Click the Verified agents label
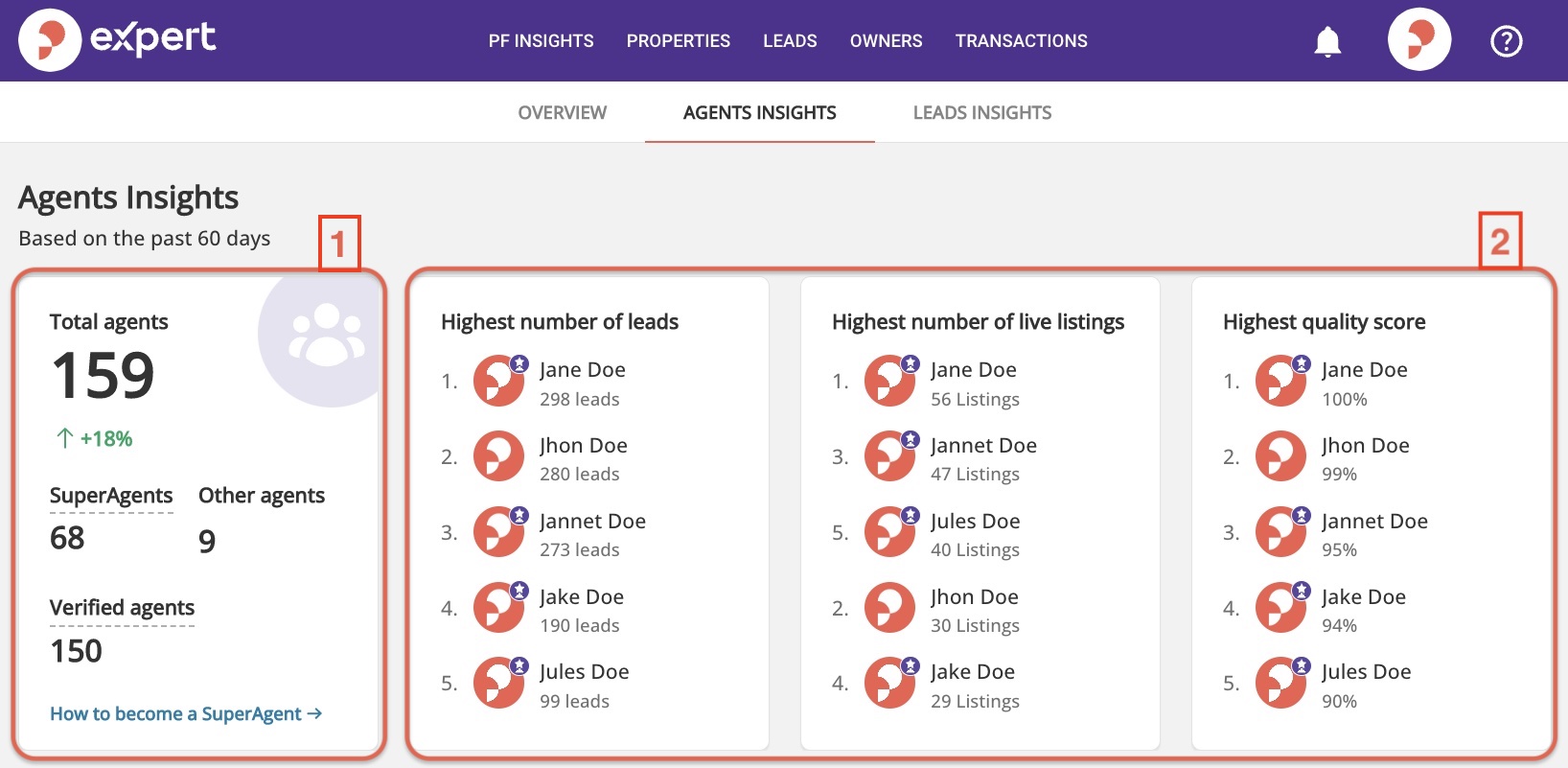Image resolution: width=1568 pixels, height=768 pixels. [x=122, y=608]
